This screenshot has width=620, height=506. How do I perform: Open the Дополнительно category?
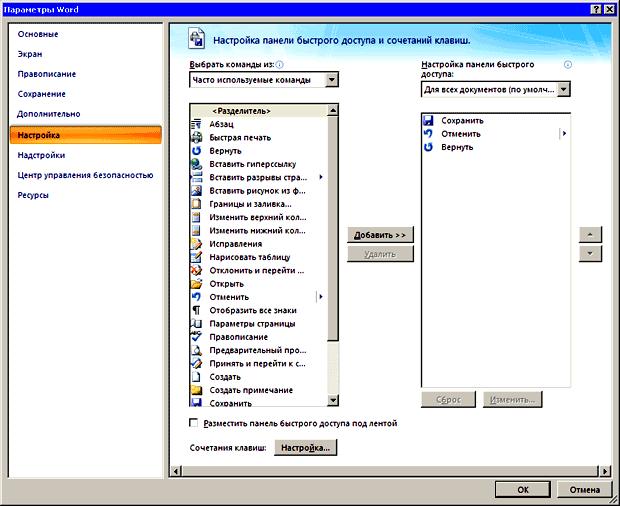click(49, 114)
